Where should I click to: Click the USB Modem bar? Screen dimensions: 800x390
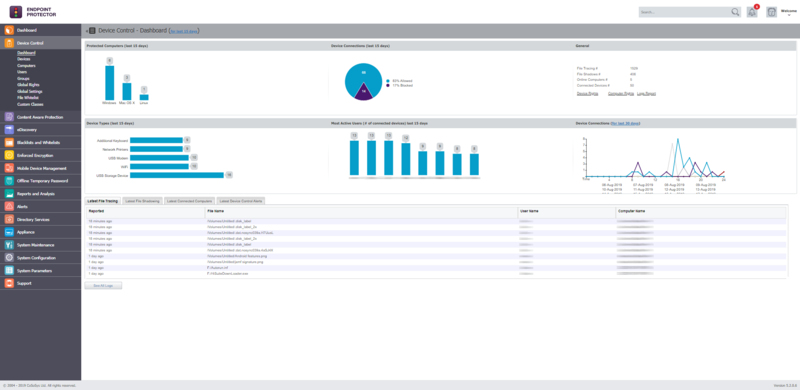click(x=159, y=158)
